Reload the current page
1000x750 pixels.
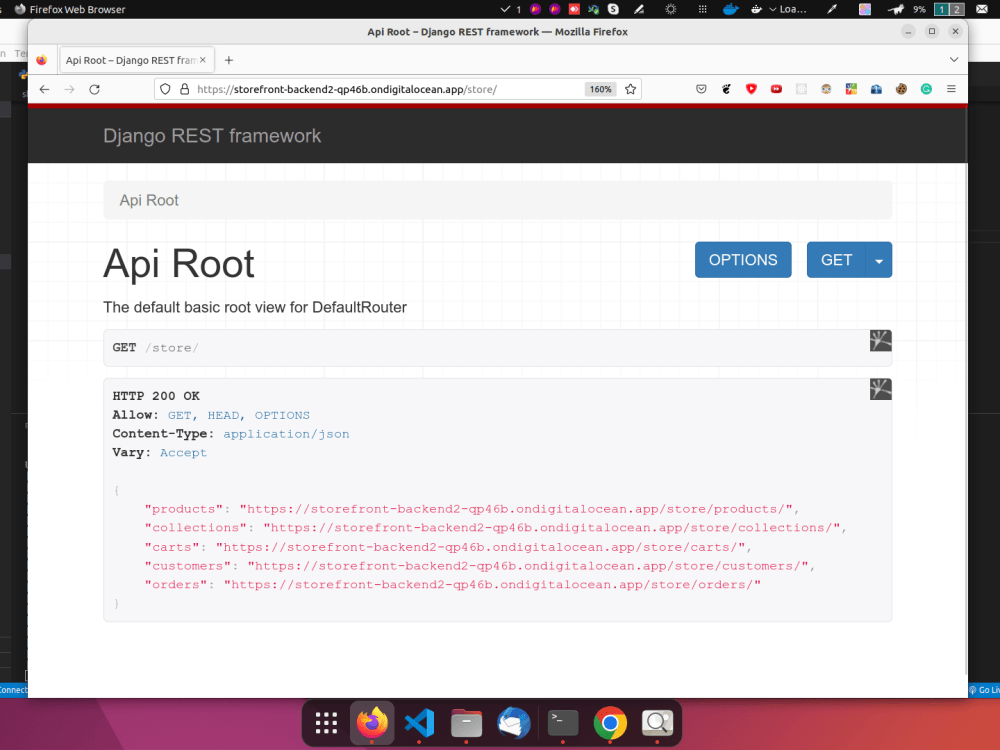94,89
